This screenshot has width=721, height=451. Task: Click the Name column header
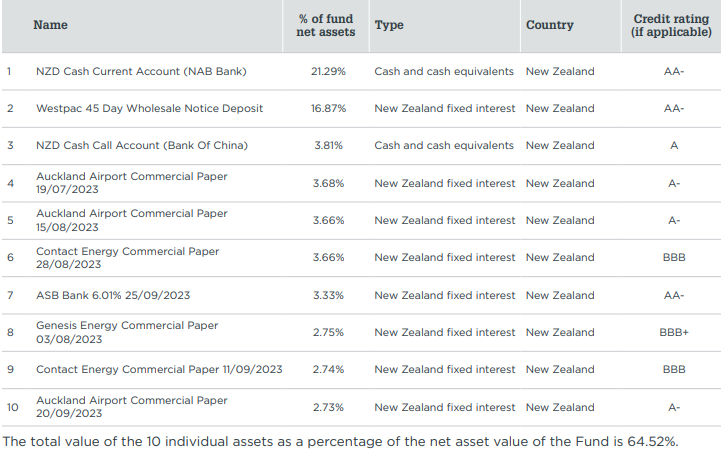50,25
